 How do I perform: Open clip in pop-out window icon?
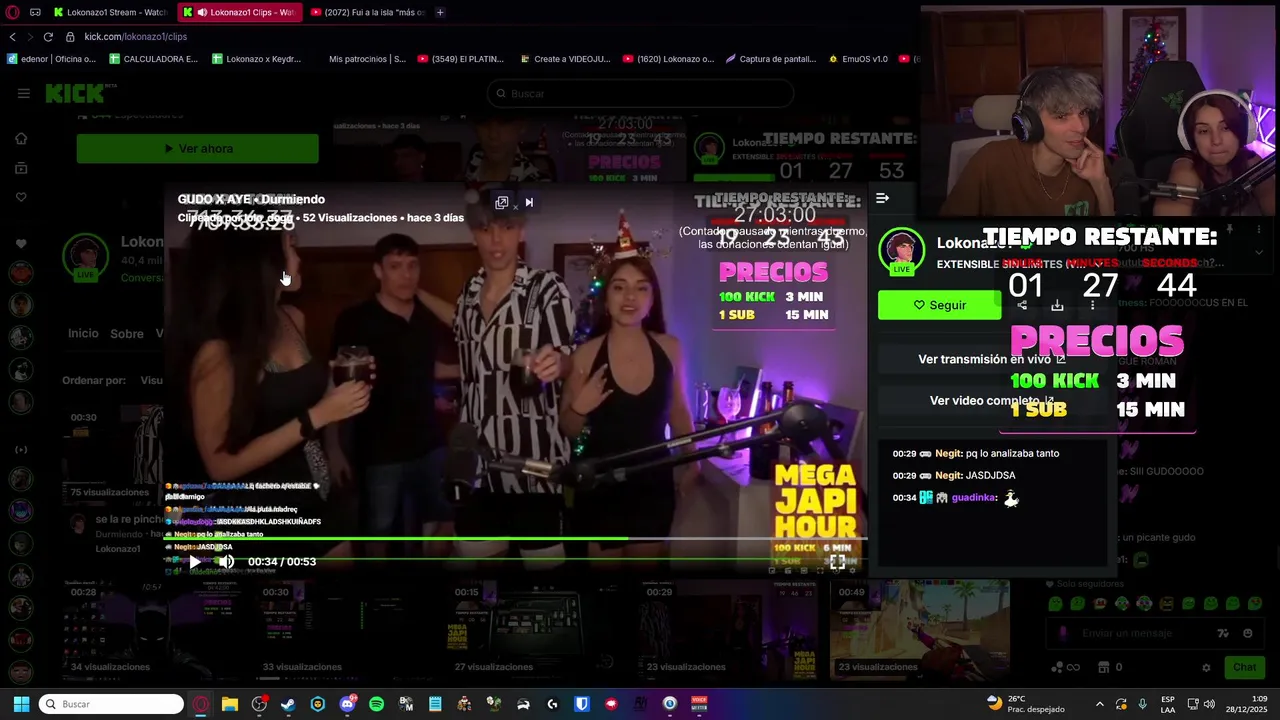click(502, 202)
